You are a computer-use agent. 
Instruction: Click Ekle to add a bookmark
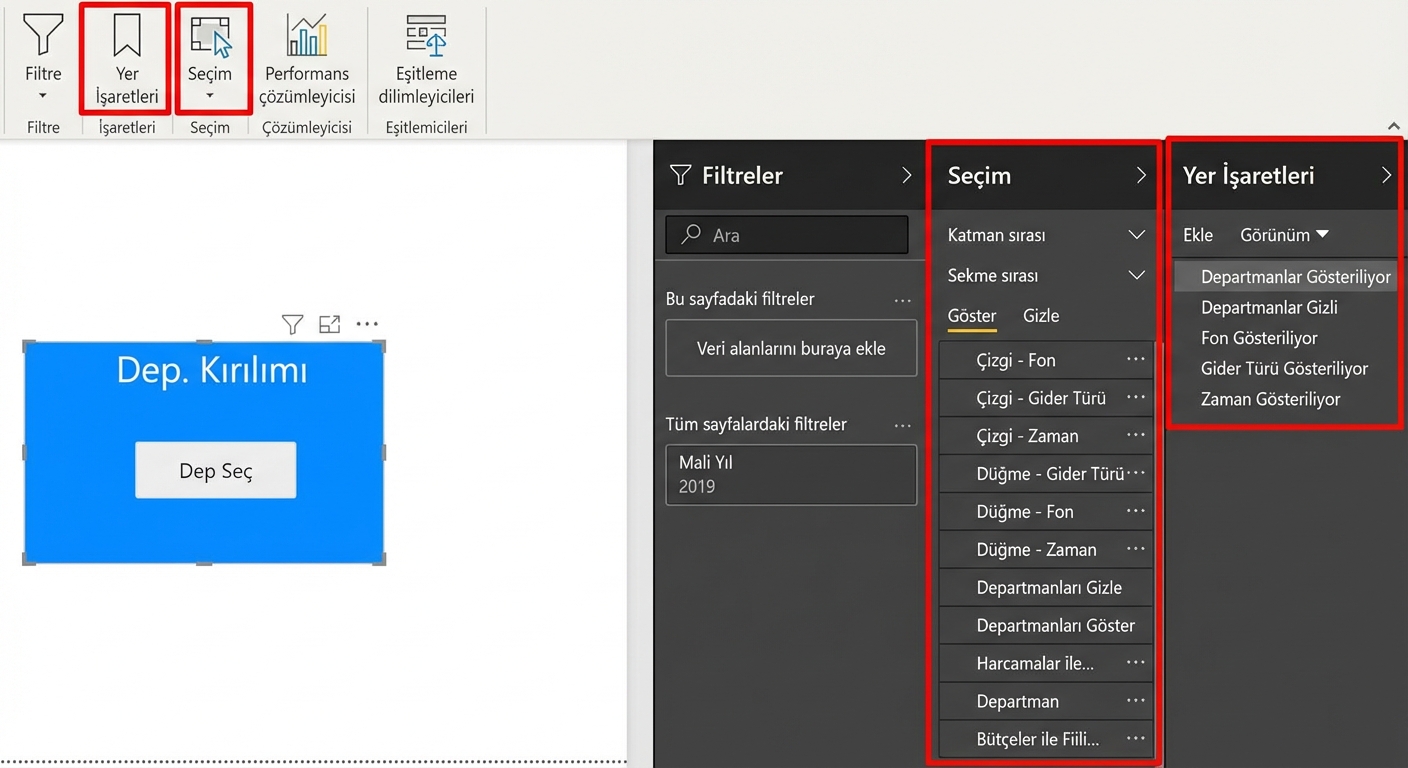click(1197, 235)
